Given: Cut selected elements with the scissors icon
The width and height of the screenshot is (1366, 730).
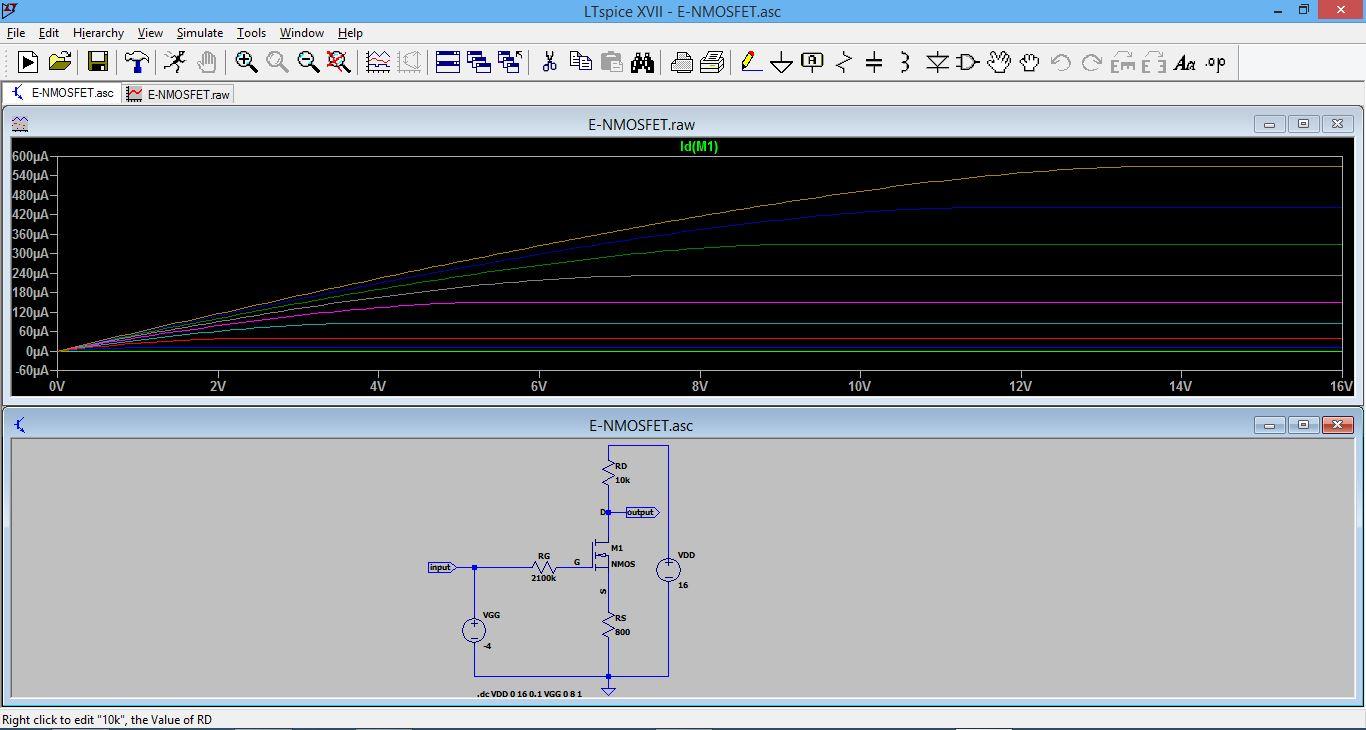Looking at the screenshot, I should (x=550, y=62).
